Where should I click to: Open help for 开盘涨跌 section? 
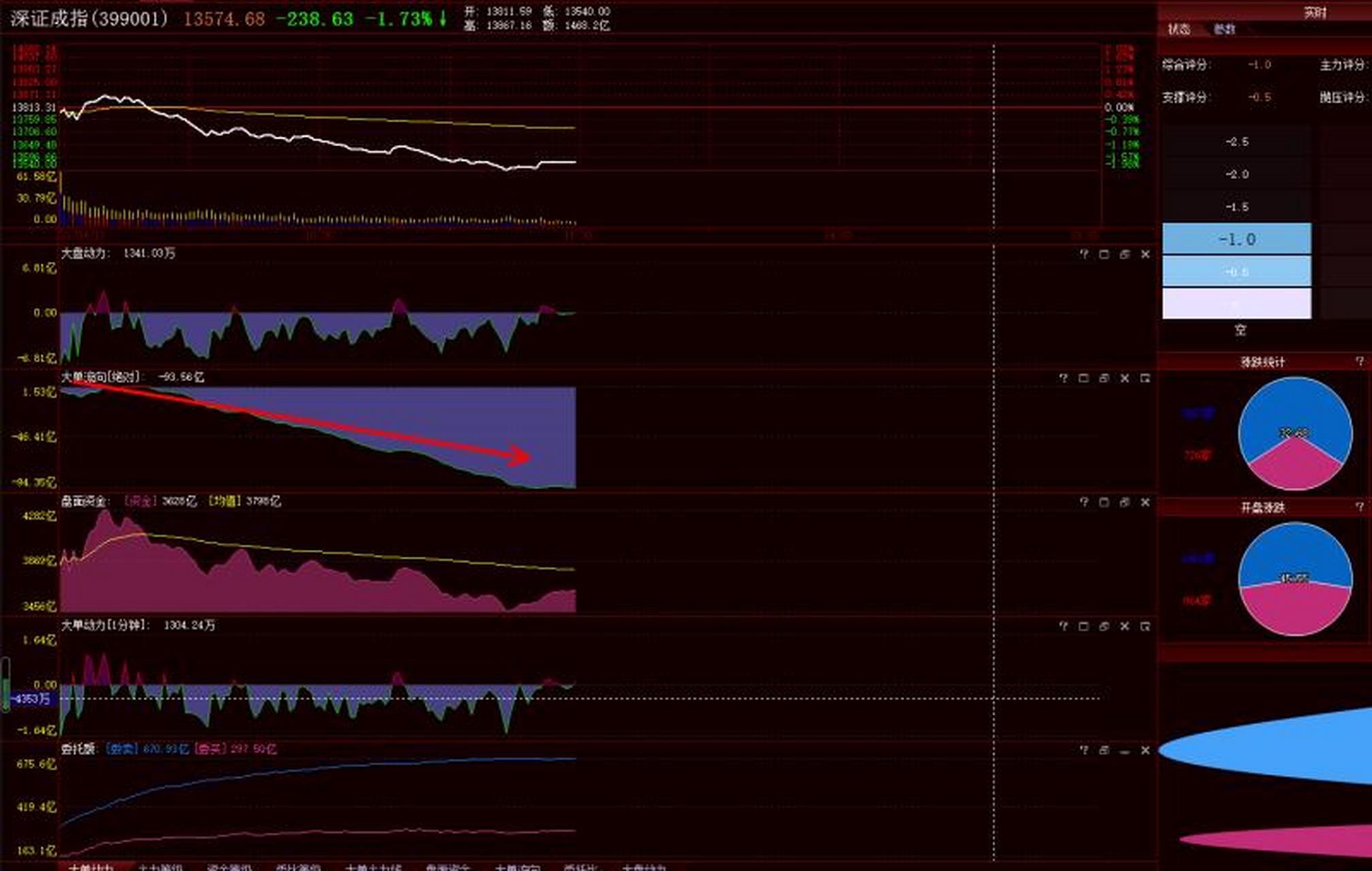coord(1359,507)
